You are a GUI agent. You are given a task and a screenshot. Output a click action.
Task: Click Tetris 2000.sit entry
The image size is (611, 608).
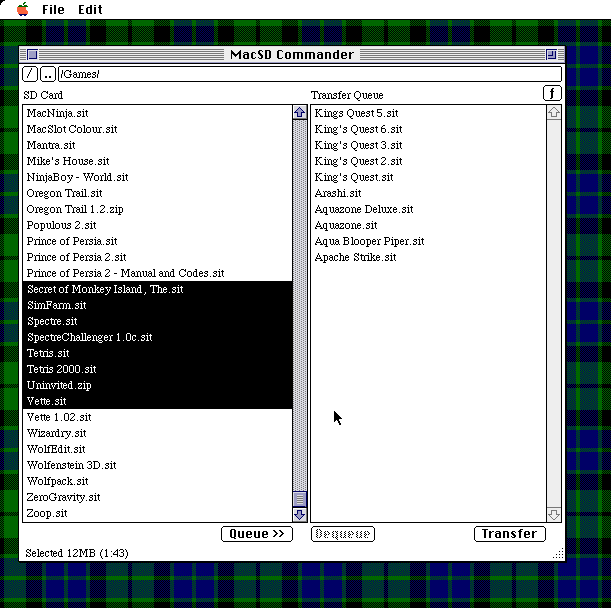[x=157, y=369]
